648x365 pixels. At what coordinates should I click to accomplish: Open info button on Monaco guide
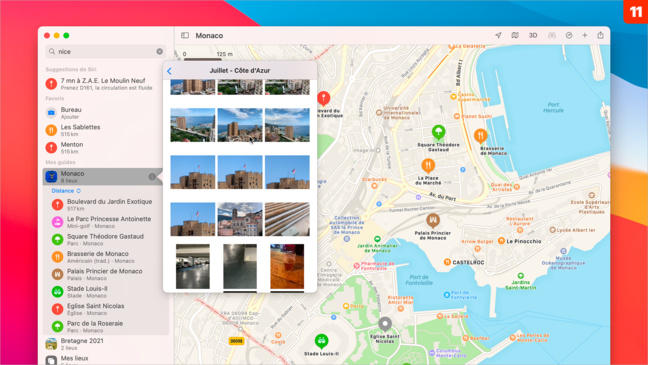pyautogui.click(x=152, y=177)
